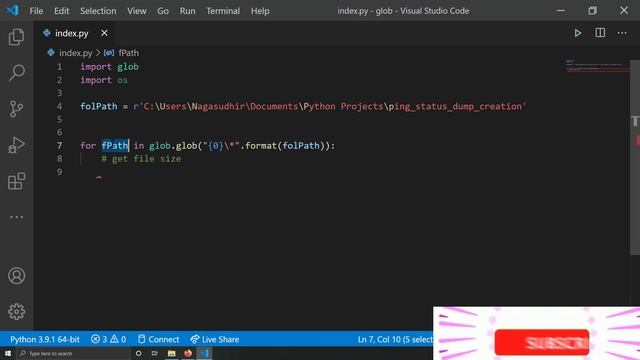Open the Windows Start menu

(x=8, y=353)
